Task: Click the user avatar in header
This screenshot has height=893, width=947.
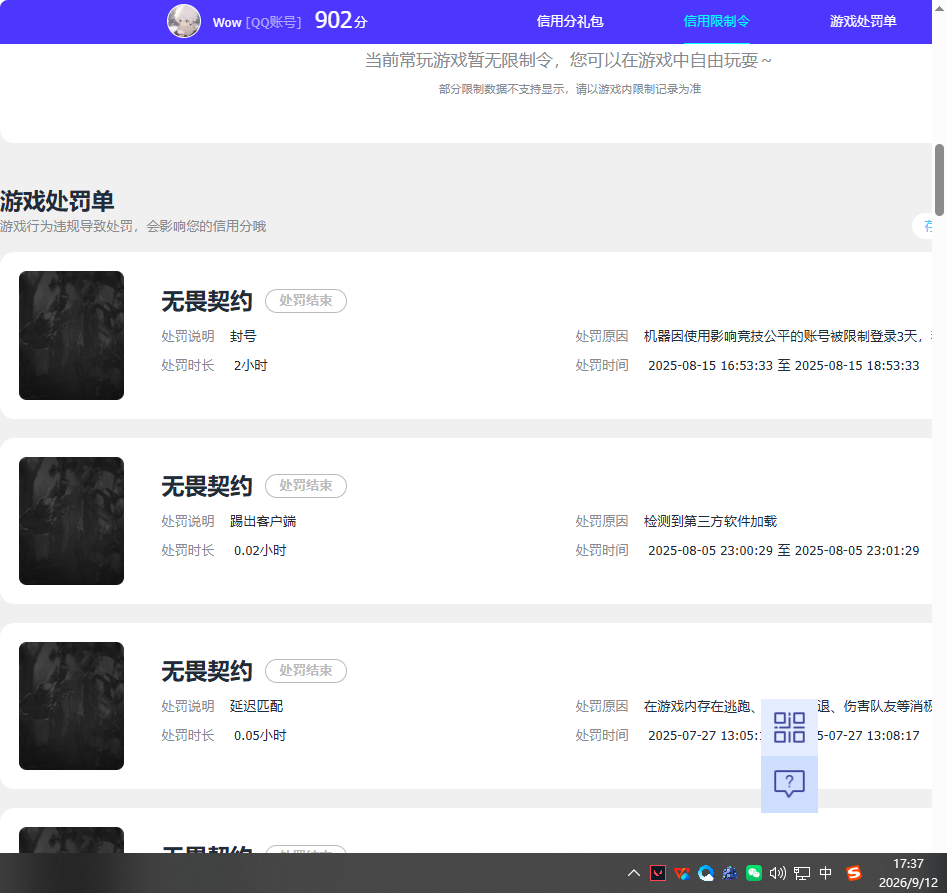Action: 184,21
